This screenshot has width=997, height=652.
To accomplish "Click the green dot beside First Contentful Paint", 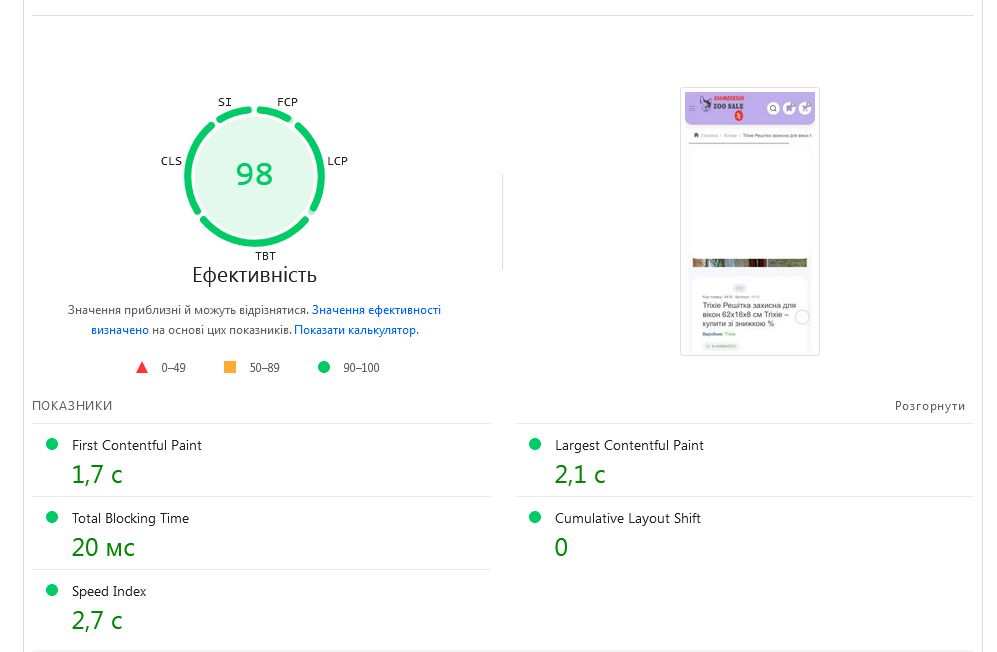I will pos(52,444).
